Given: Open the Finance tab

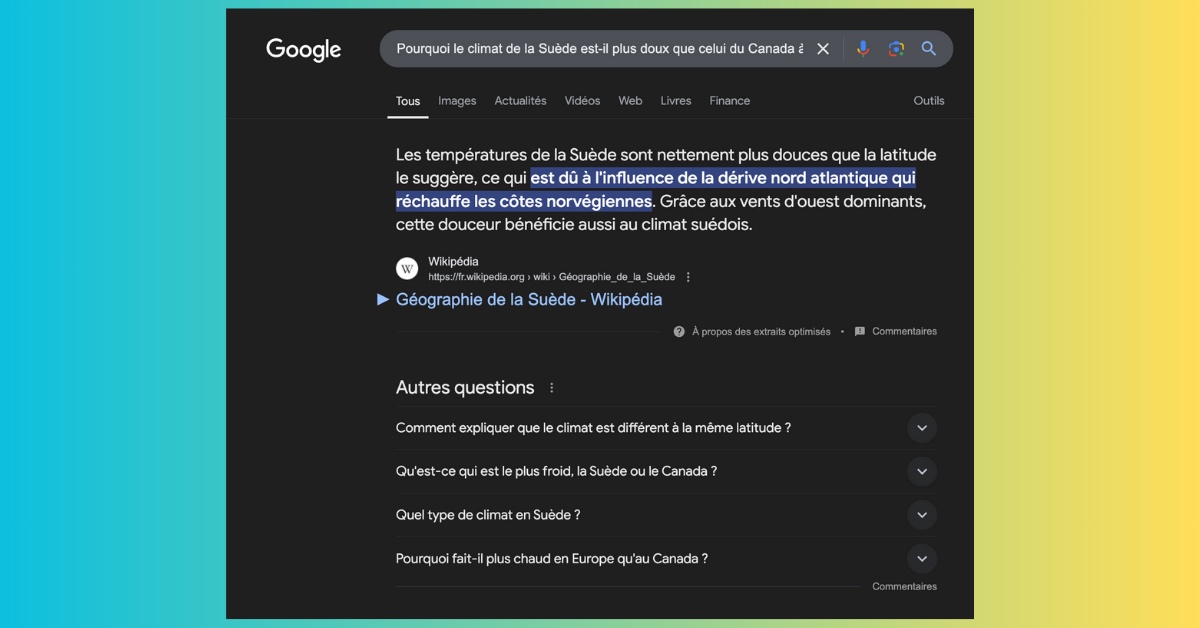Looking at the screenshot, I should pyautogui.click(x=730, y=101).
